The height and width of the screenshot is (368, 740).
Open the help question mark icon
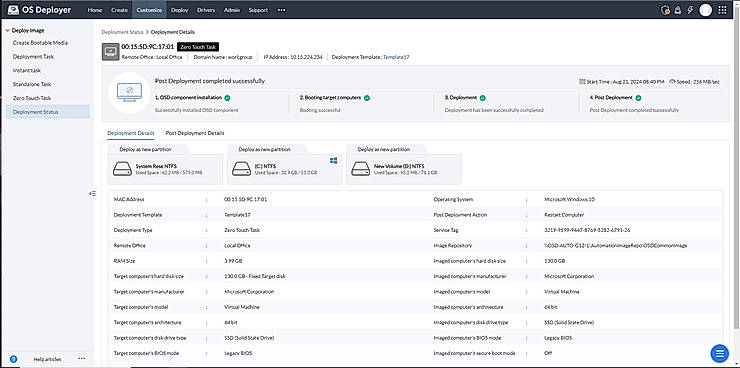pyautogui.click(x=13, y=359)
